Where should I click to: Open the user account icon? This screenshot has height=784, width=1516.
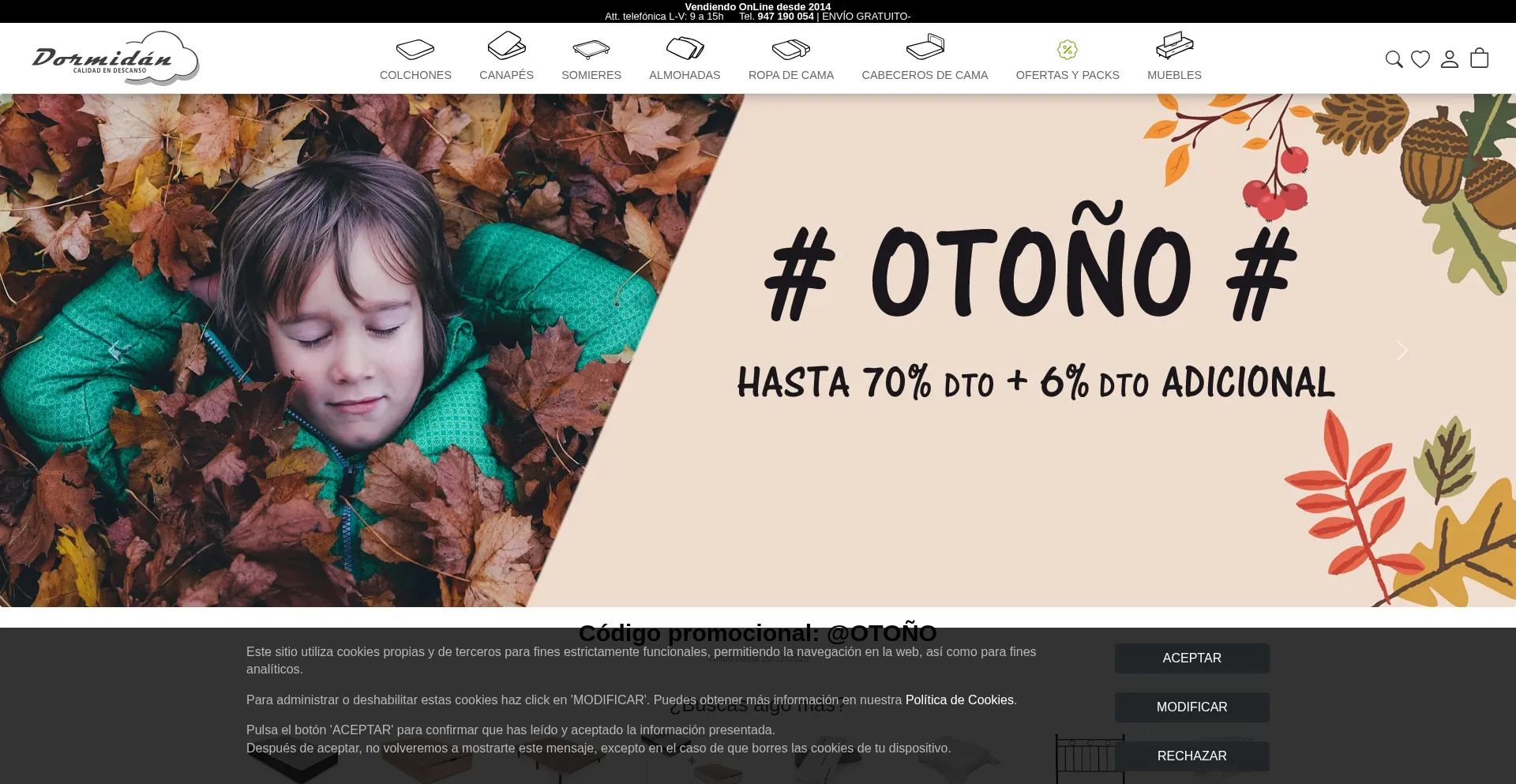pyautogui.click(x=1450, y=59)
